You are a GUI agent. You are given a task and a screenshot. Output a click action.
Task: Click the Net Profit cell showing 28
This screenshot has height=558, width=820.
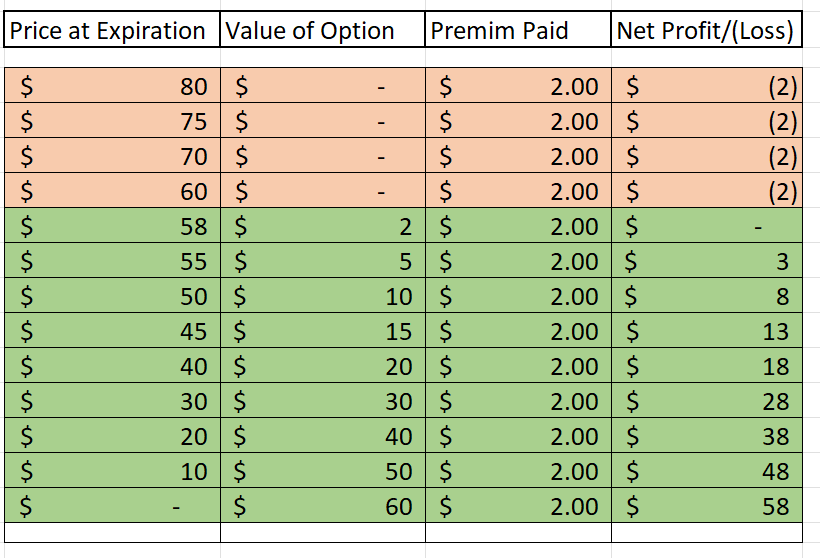tap(706, 402)
